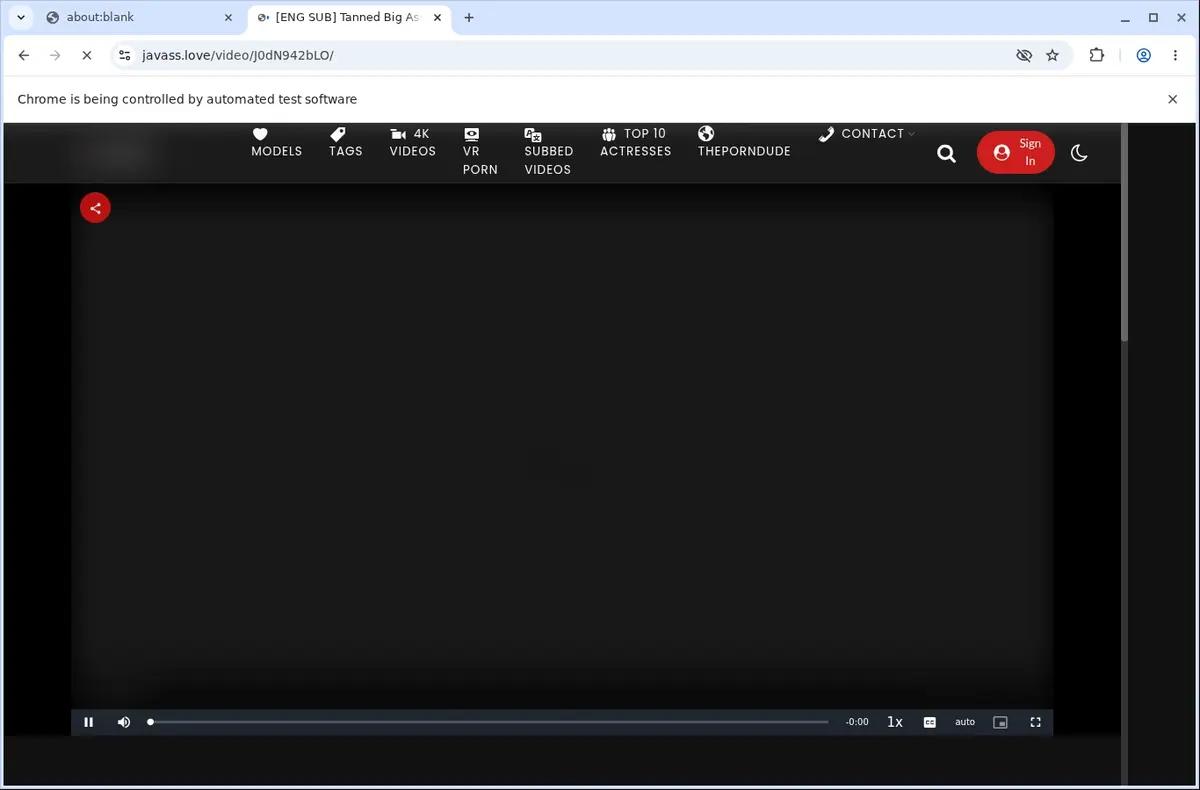Open the Top 10 Actresses link
Image resolution: width=1200 pixels, height=790 pixels.
635,142
